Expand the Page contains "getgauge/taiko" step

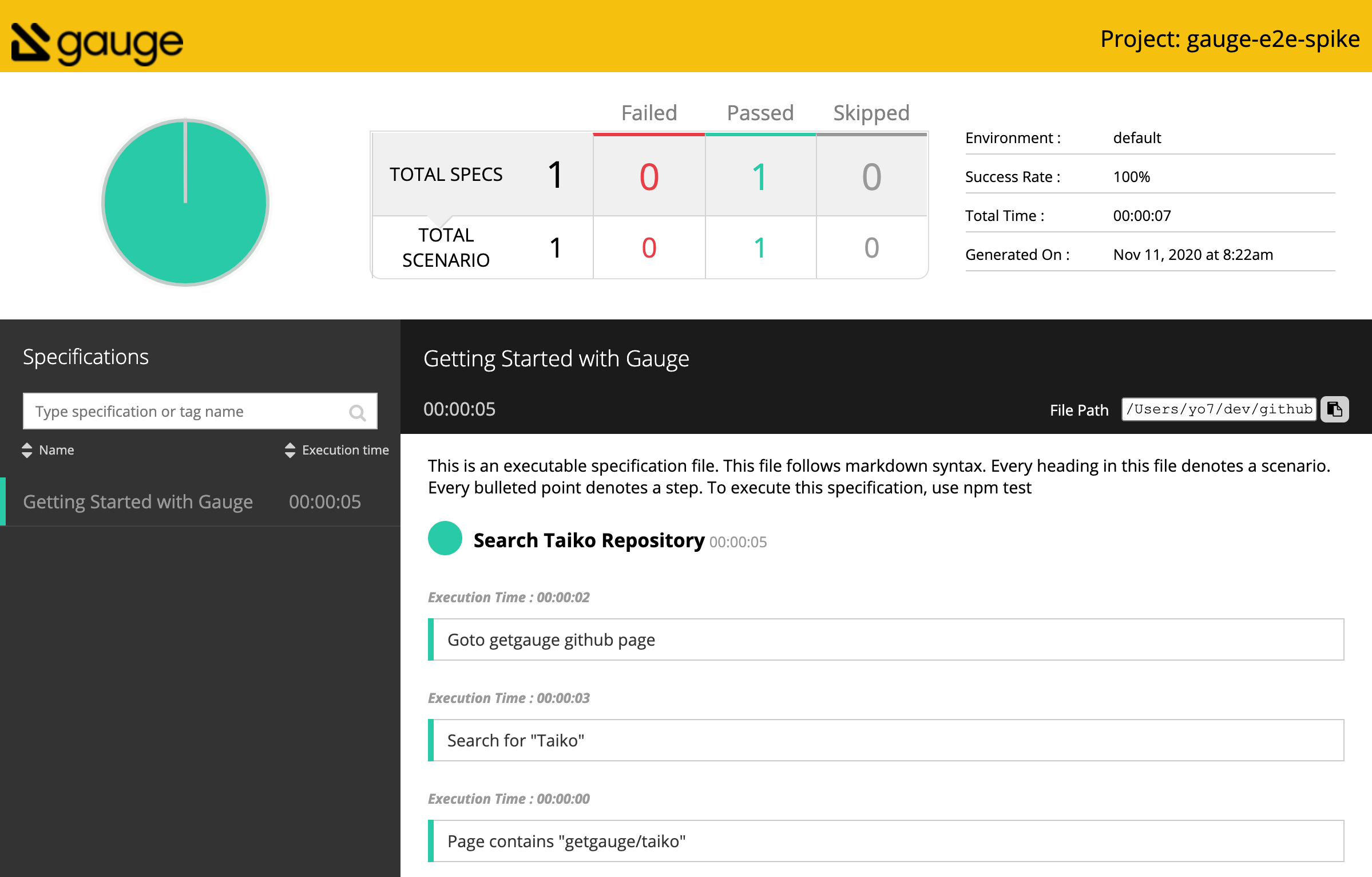pyautogui.click(x=886, y=841)
